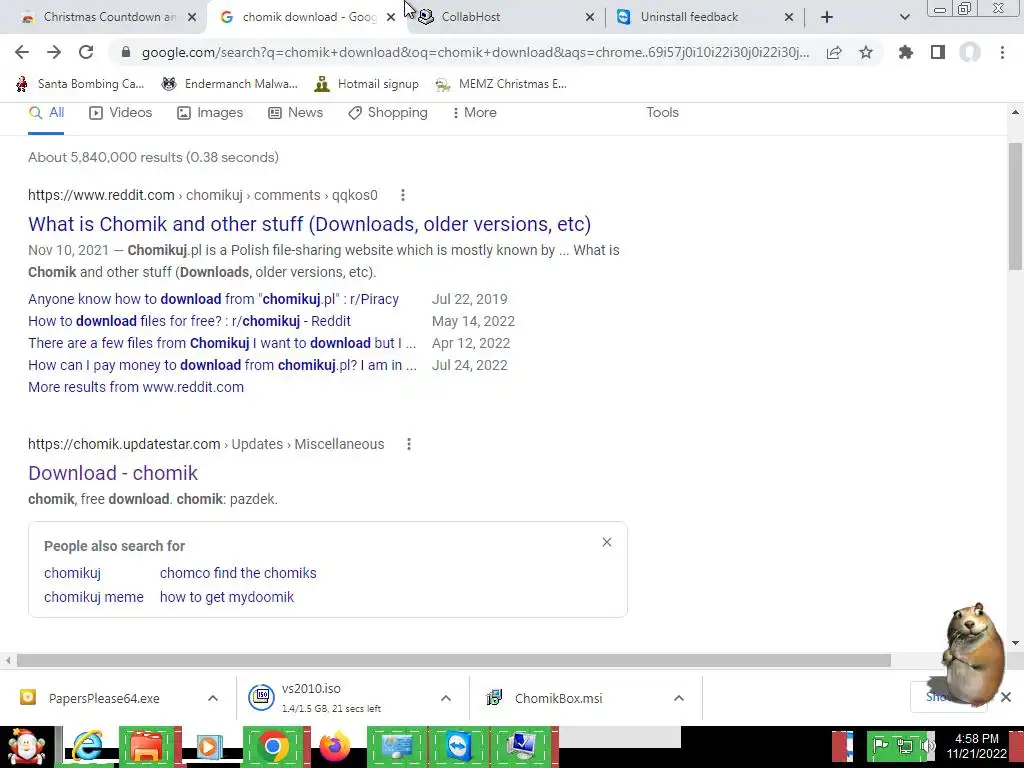The height and width of the screenshot is (768, 1024).
Task: Open a new tab with plus button
Action: click(827, 17)
